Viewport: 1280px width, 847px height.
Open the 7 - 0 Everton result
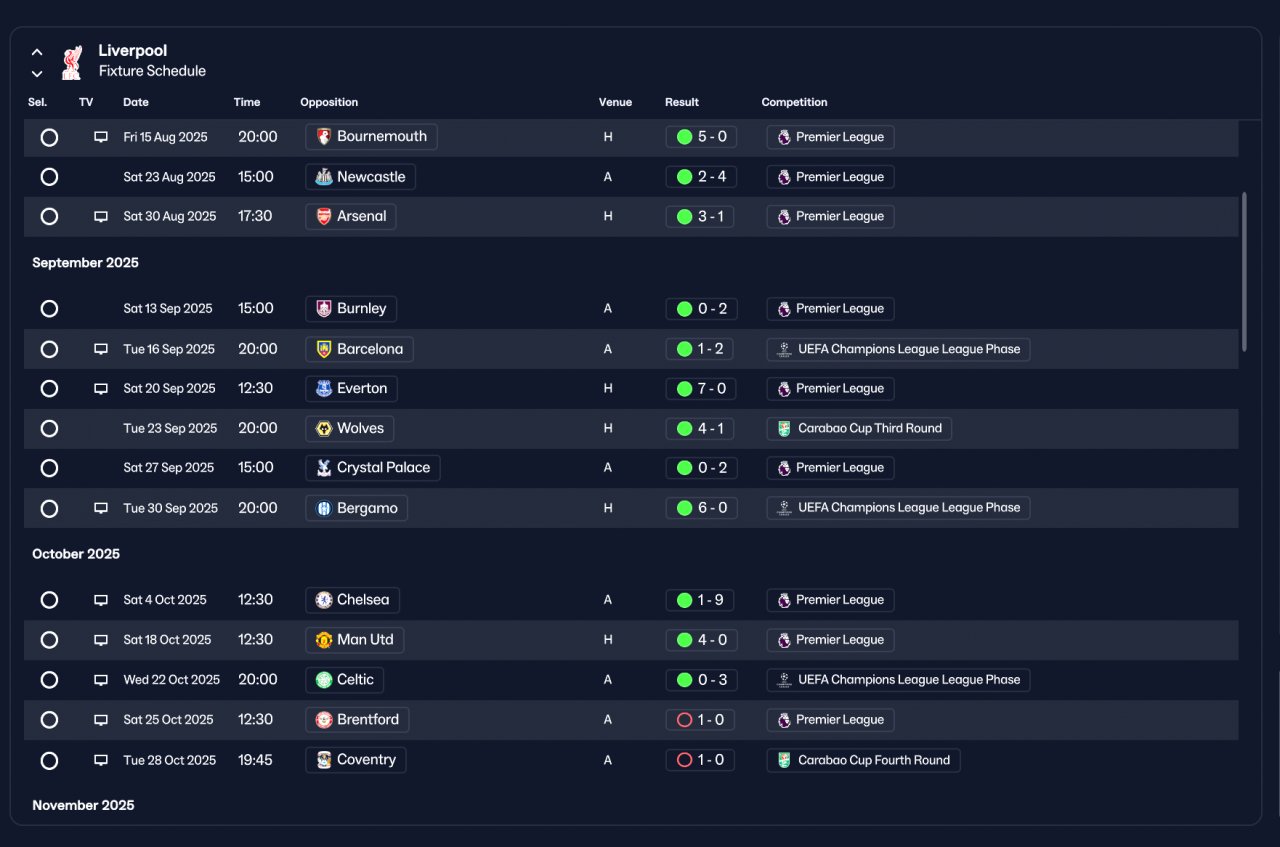pos(700,389)
